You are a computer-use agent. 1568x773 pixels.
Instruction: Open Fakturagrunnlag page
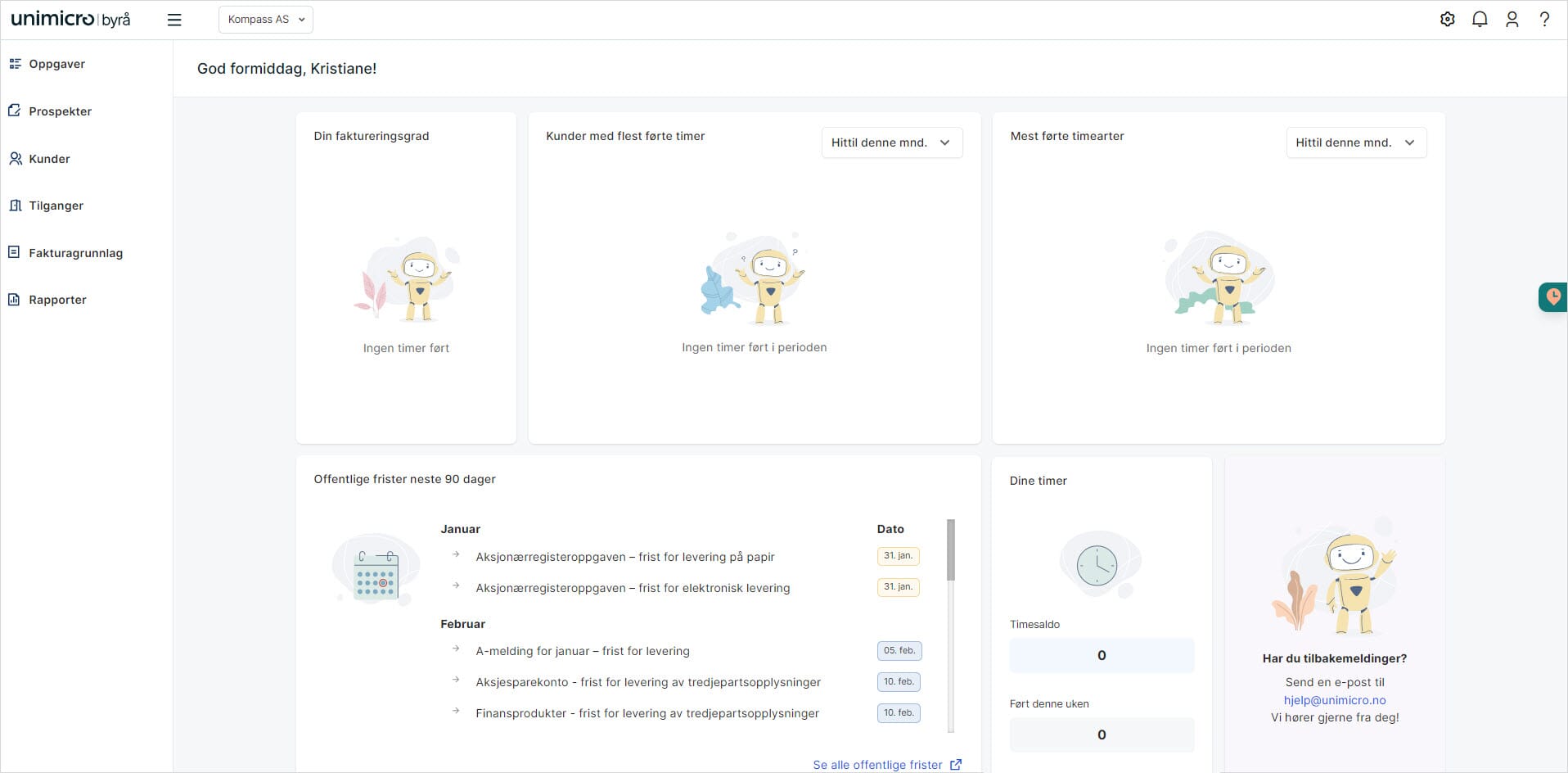[75, 253]
